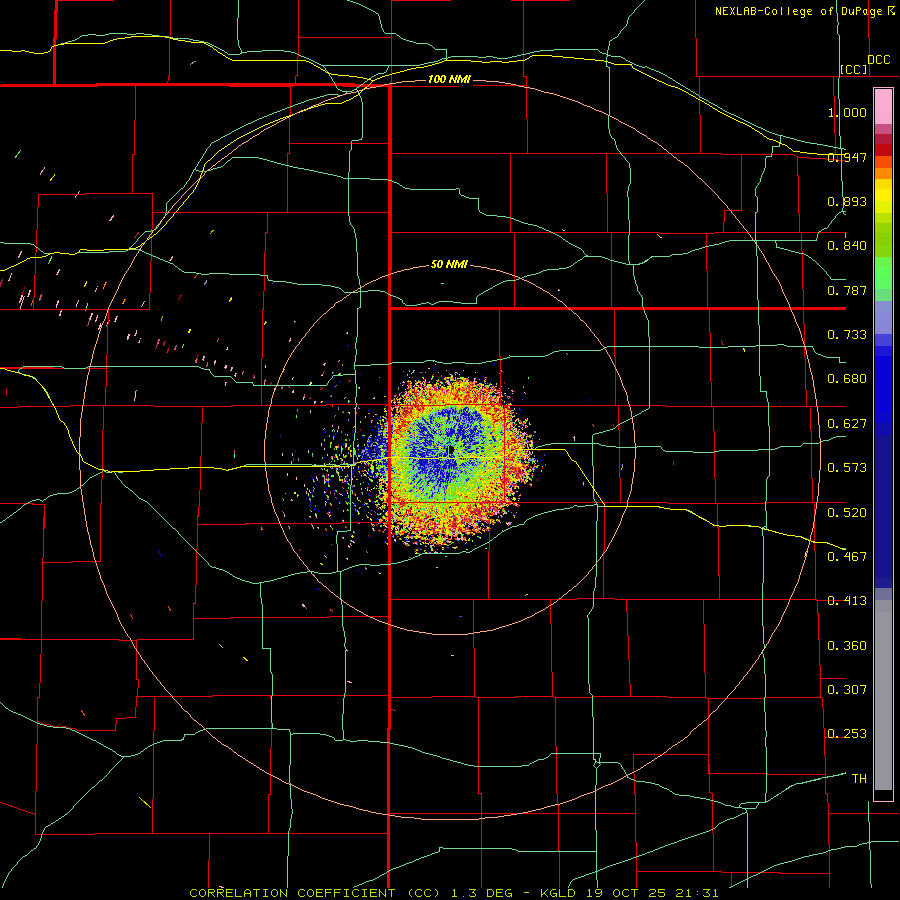Viewport: 900px width, 900px height.
Task: Click the pink segment atop the color bar
Action: pos(883,107)
